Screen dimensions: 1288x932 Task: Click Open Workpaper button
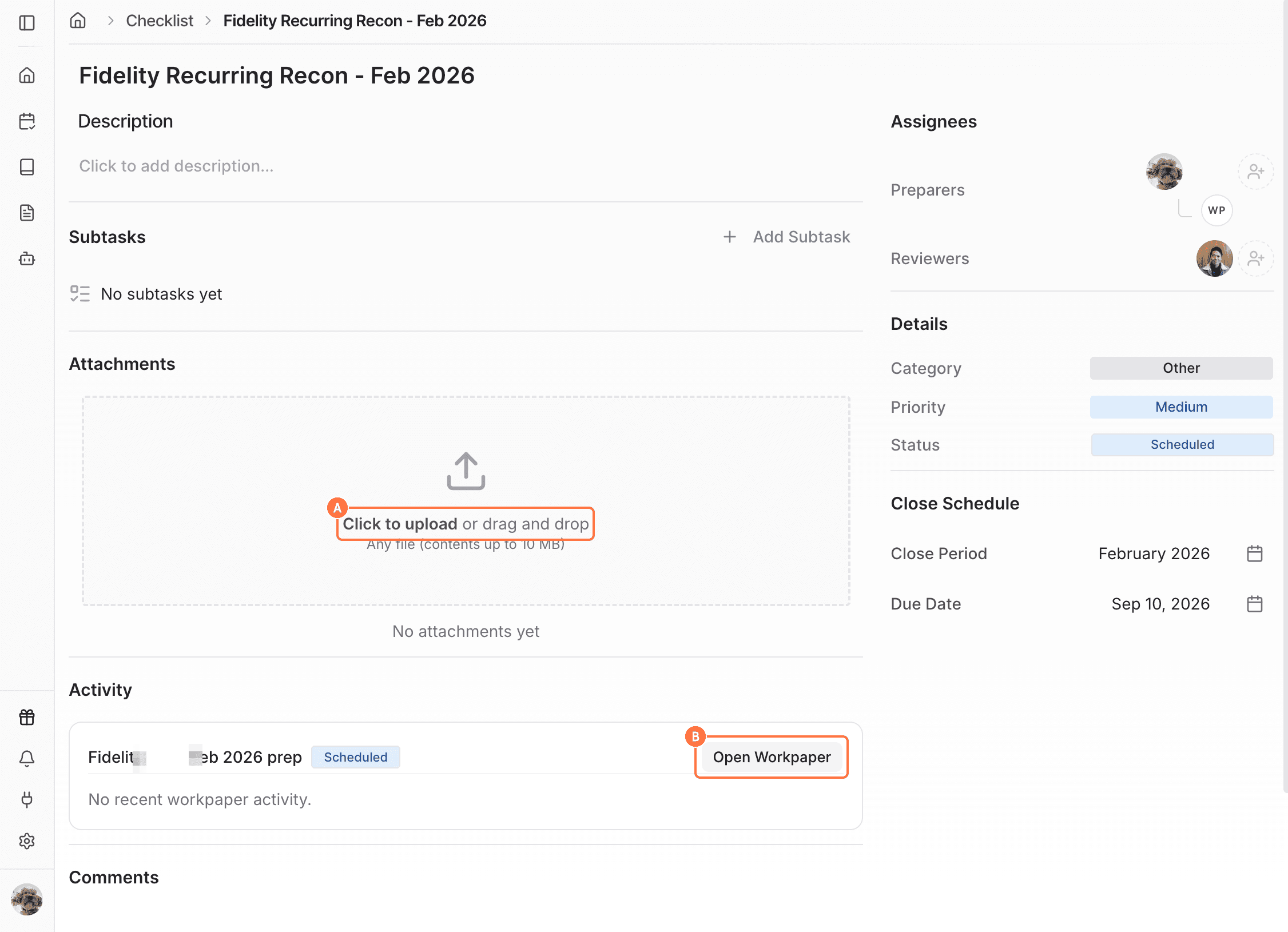tap(772, 757)
